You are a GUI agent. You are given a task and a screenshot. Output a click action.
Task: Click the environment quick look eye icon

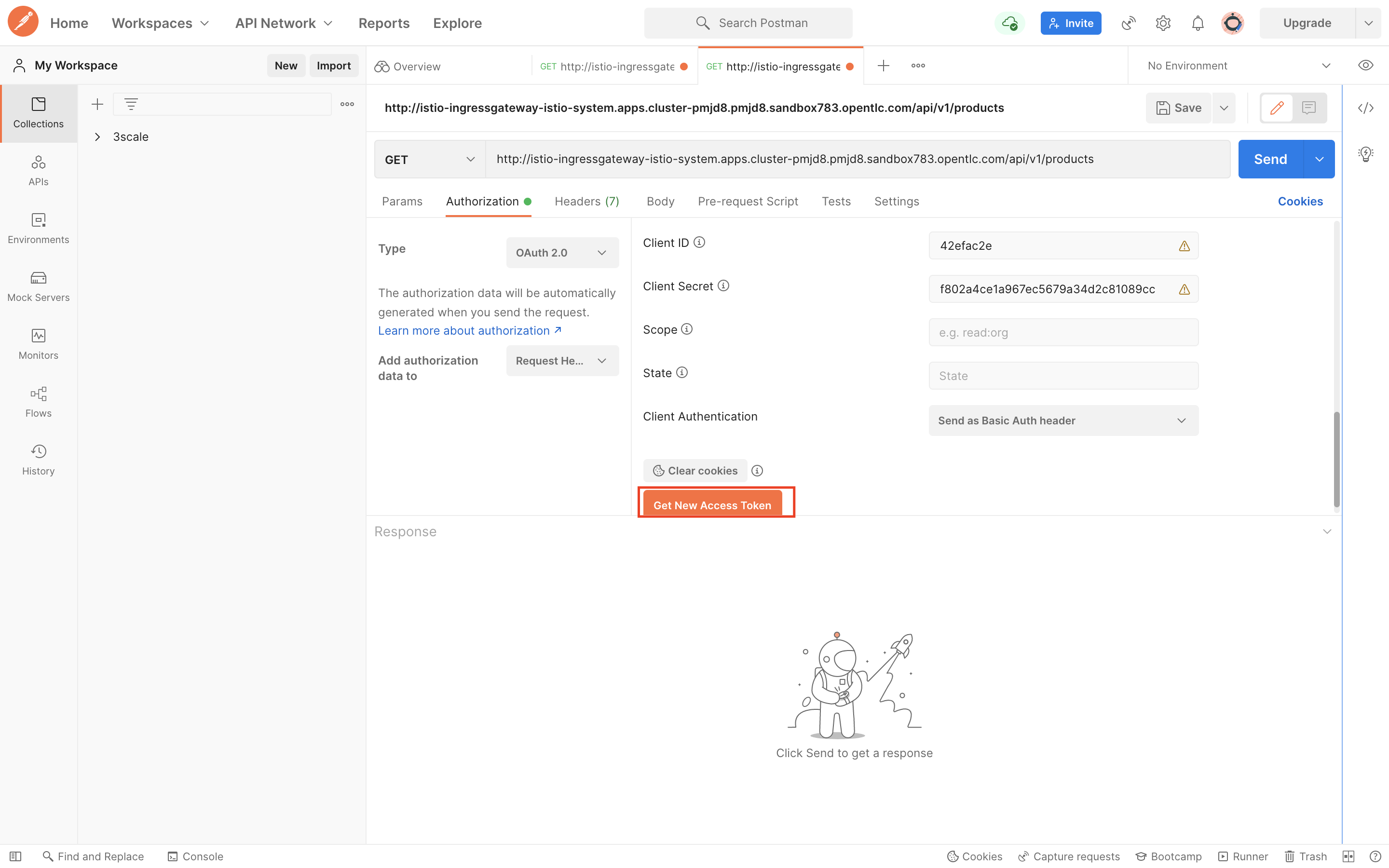tap(1365, 66)
